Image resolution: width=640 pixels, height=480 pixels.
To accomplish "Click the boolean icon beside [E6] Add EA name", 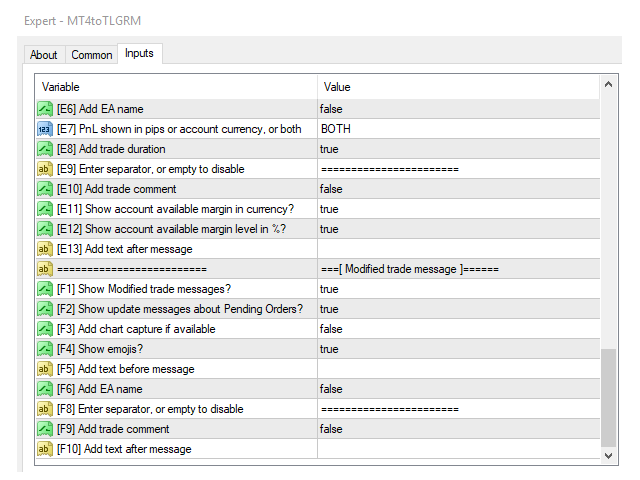I will coord(45,109).
